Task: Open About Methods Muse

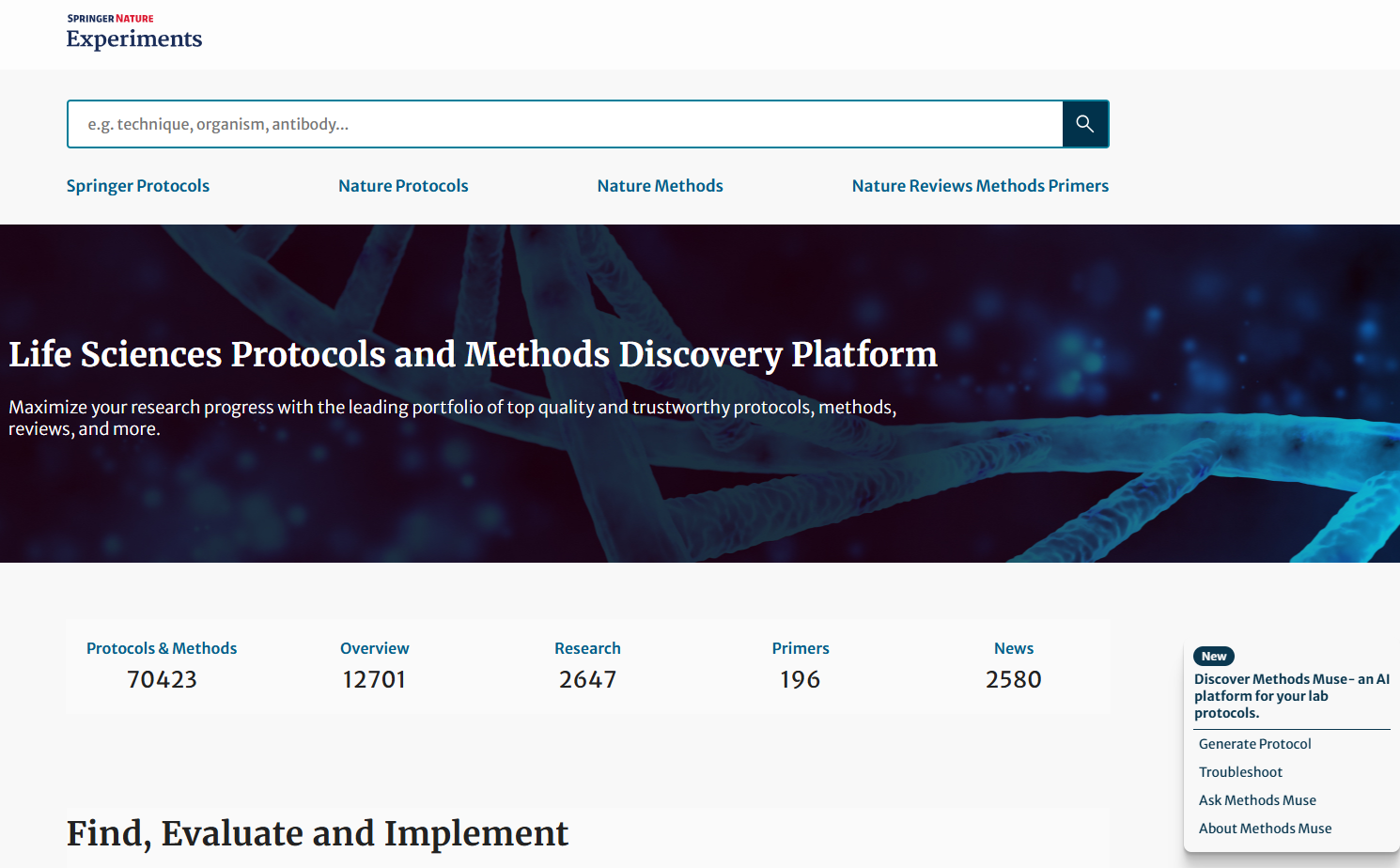Action: tap(1265, 829)
